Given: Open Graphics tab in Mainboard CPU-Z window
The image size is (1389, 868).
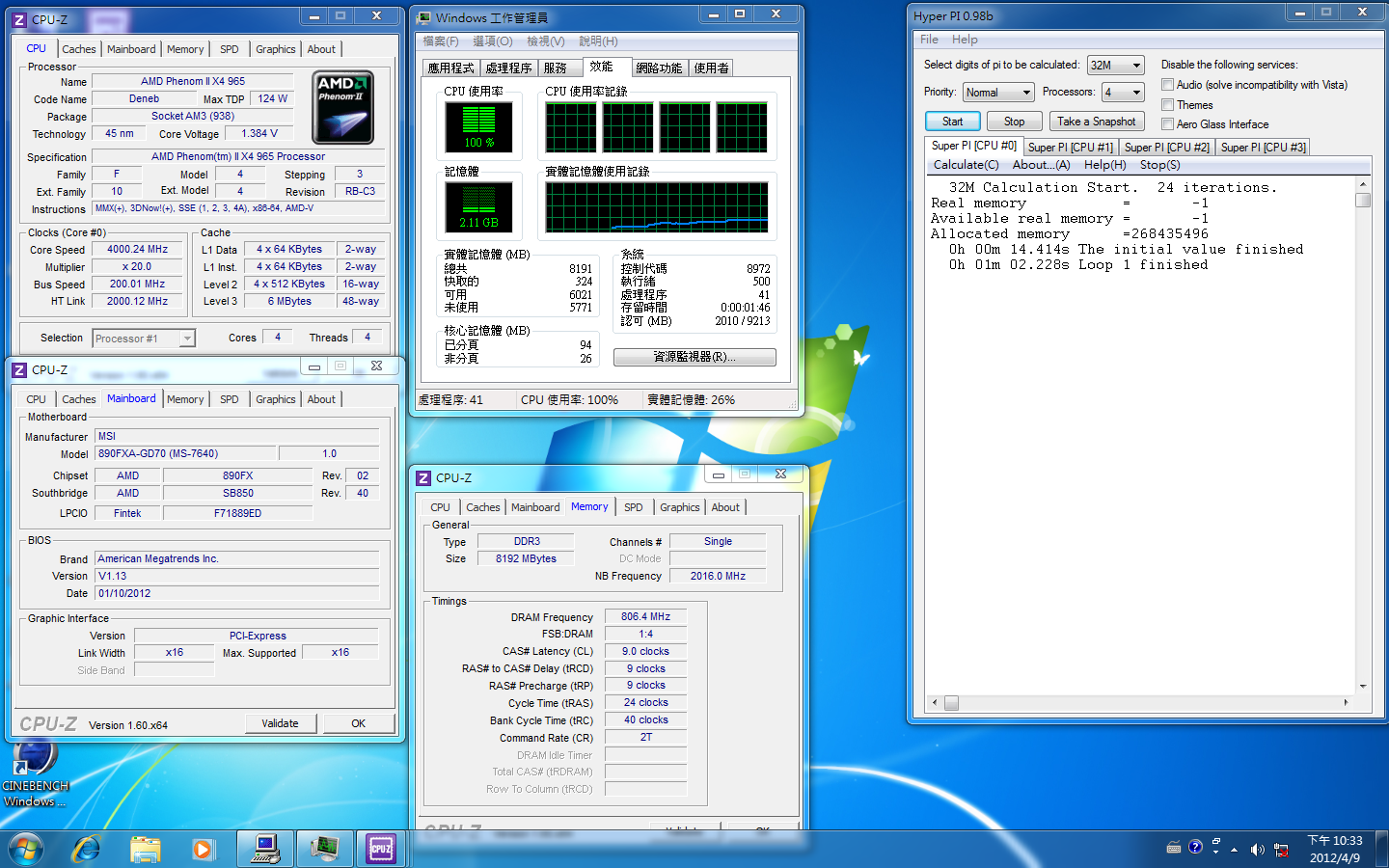Looking at the screenshot, I should (x=276, y=399).
